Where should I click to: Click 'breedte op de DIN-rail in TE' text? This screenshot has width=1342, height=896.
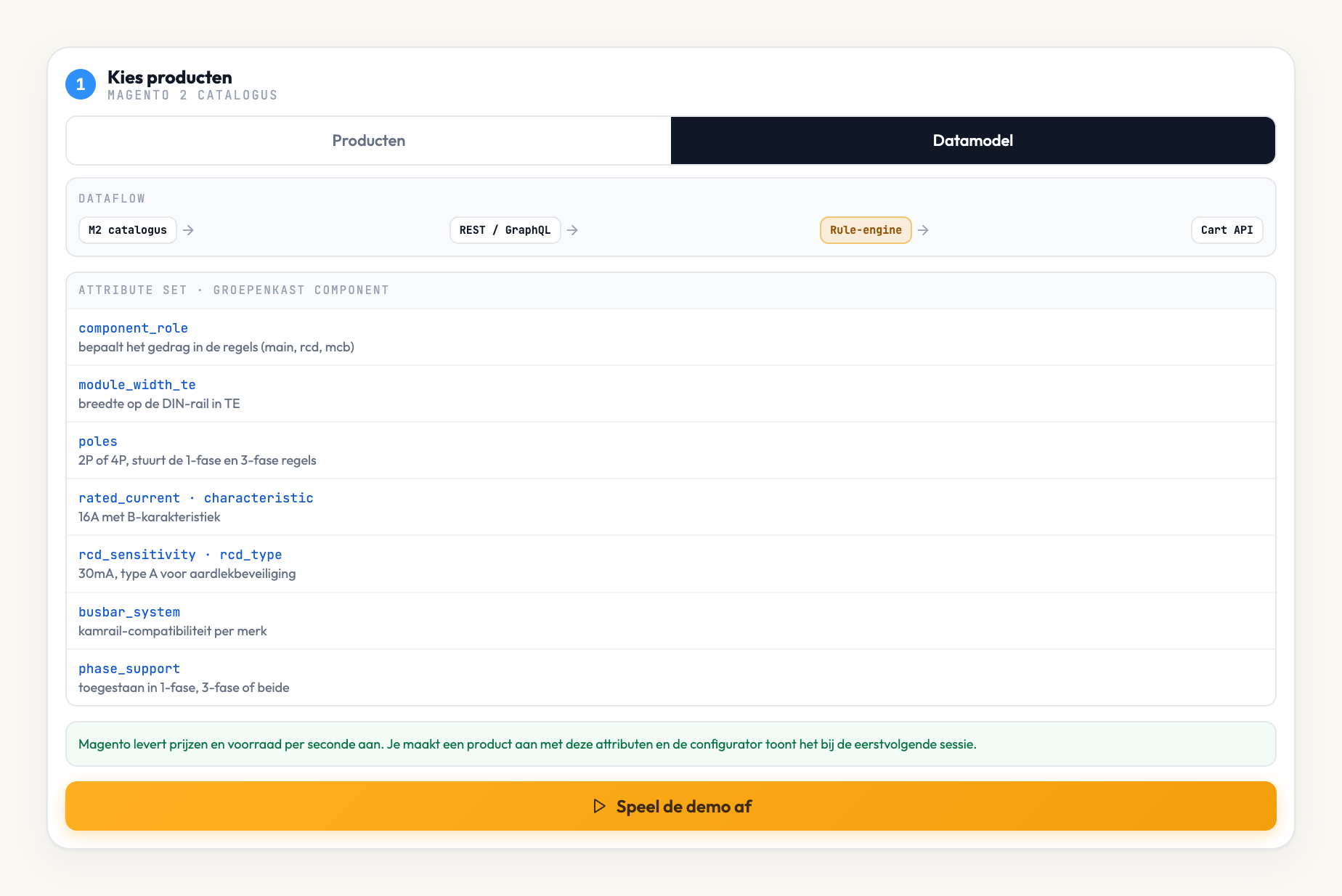(x=159, y=404)
